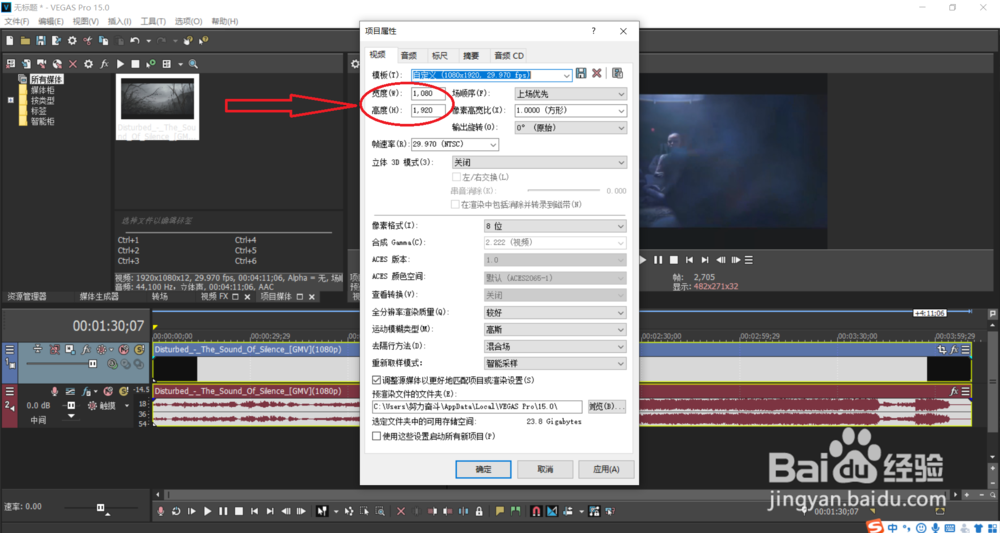
Task: Open output rotation dropdown
Action: [571, 128]
